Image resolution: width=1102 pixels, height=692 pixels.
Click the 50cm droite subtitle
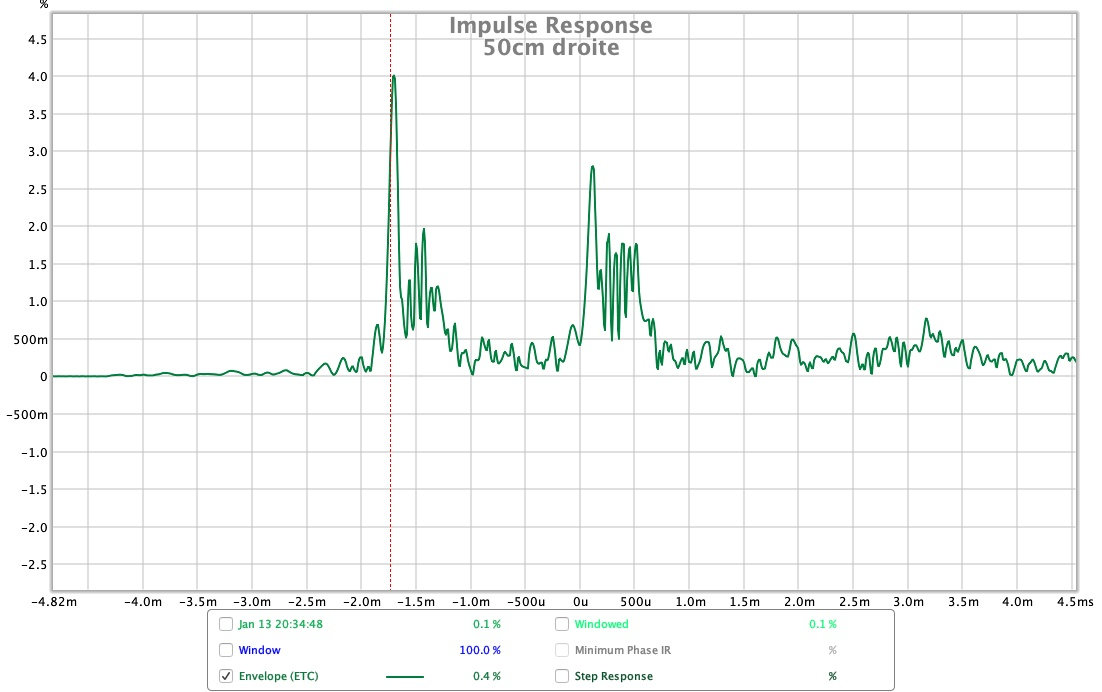[x=552, y=48]
